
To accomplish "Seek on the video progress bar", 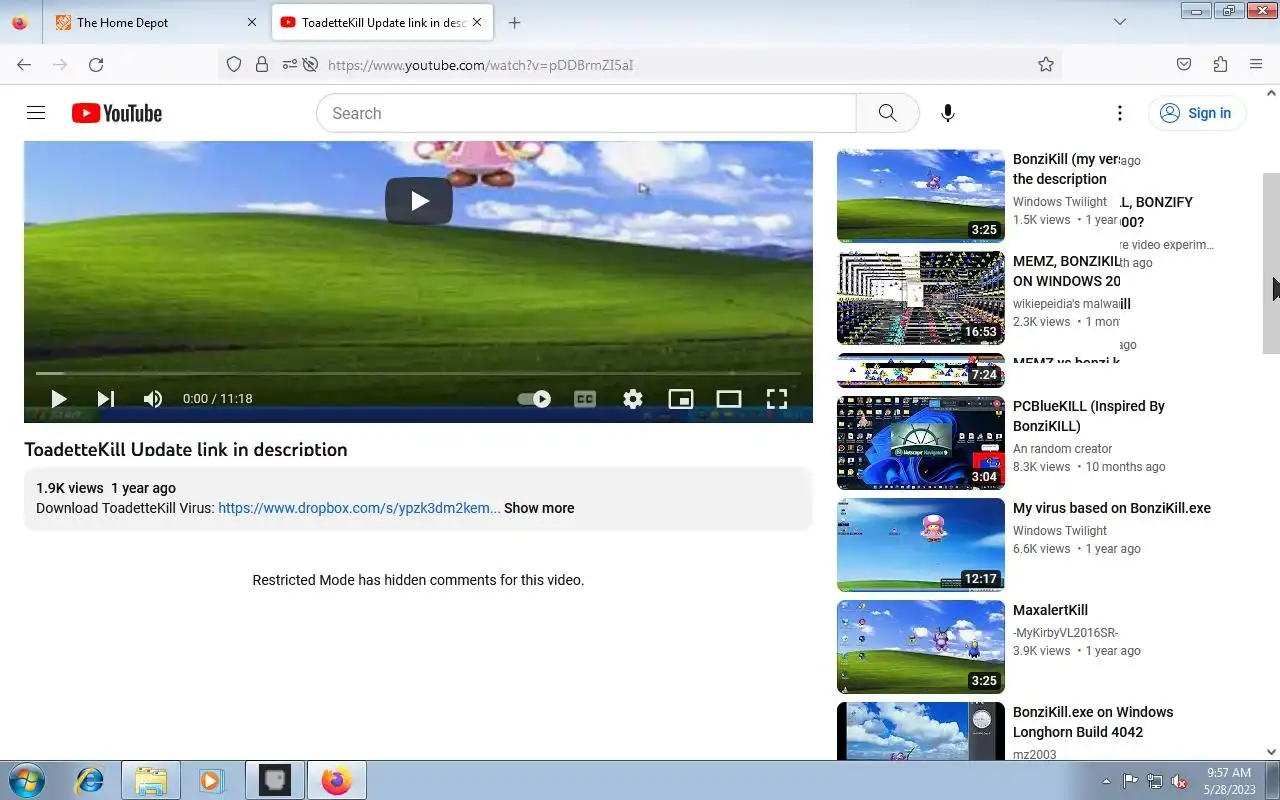I will coord(418,373).
